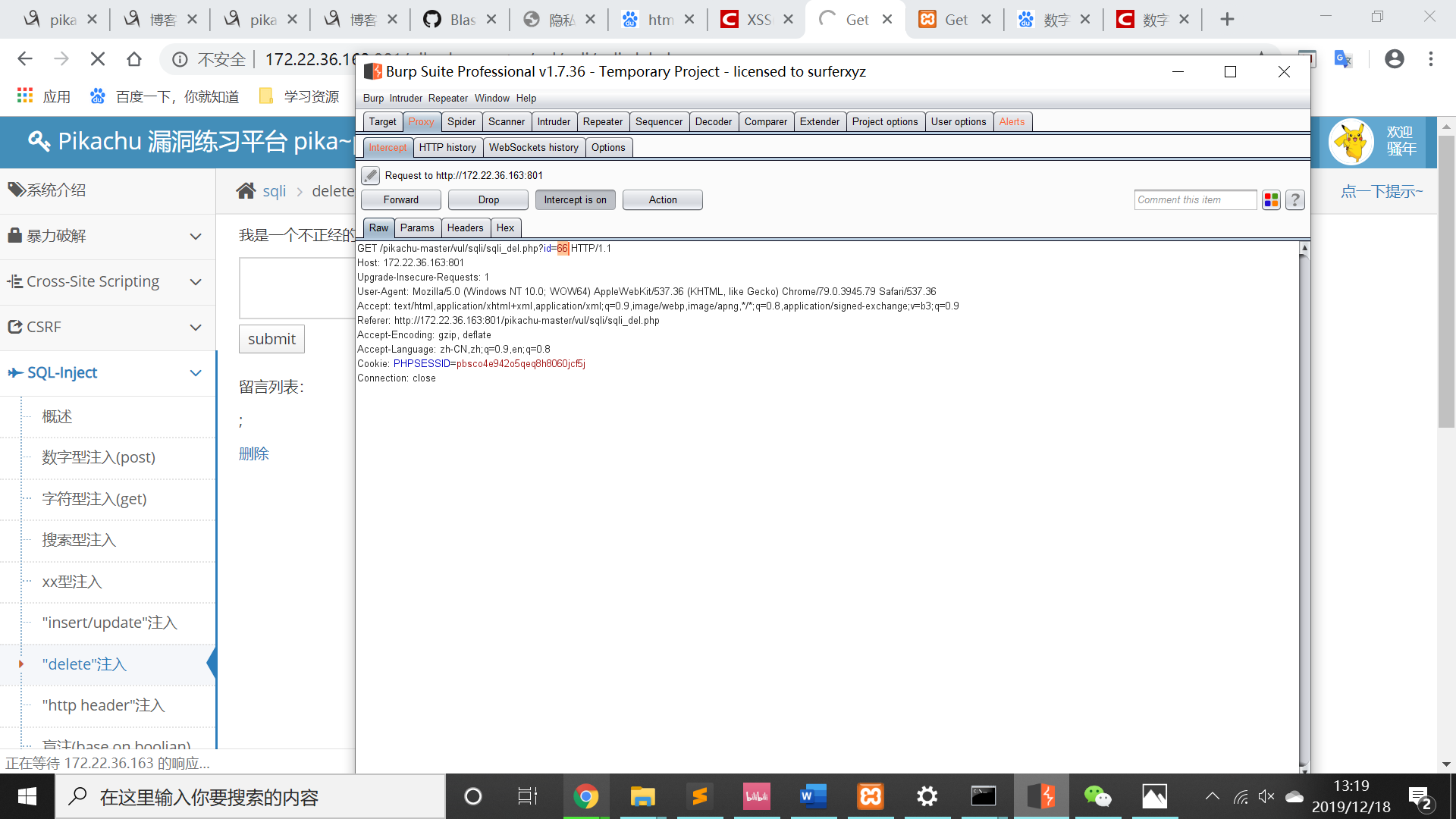Click the Comment this item field

[x=1194, y=200]
